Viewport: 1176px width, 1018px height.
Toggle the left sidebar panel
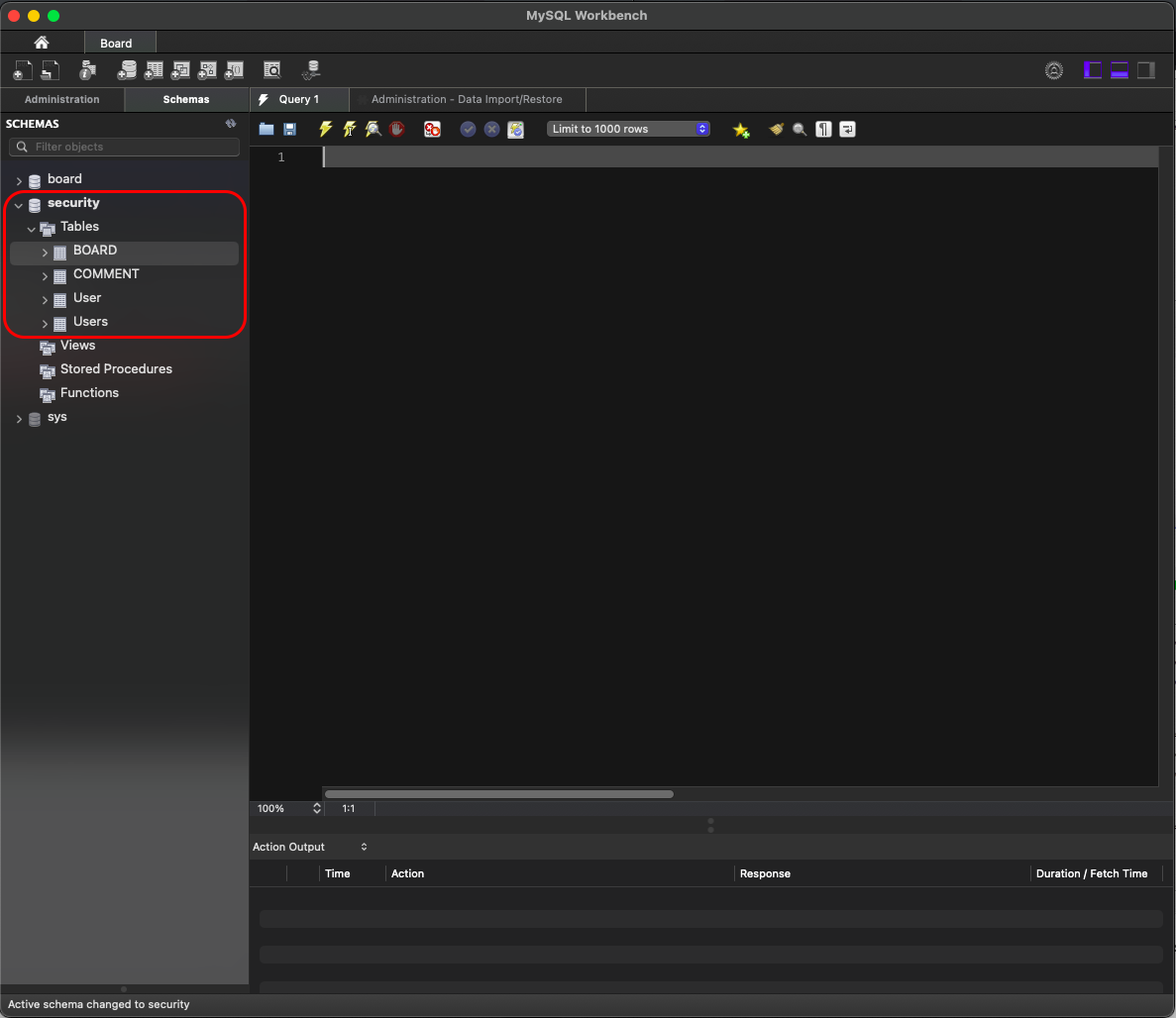pos(1093,70)
